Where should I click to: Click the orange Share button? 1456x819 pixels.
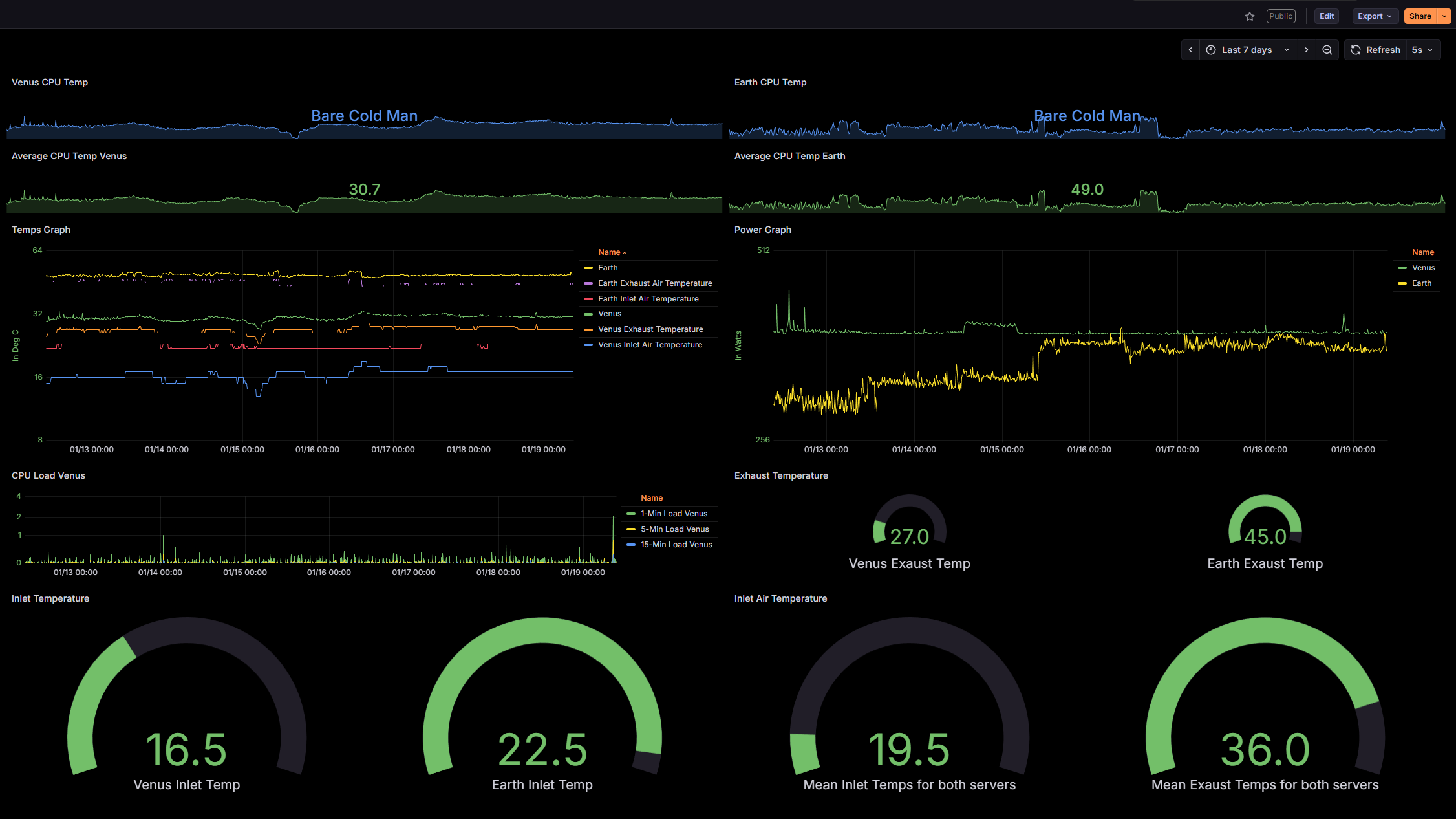(x=1420, y=16)
